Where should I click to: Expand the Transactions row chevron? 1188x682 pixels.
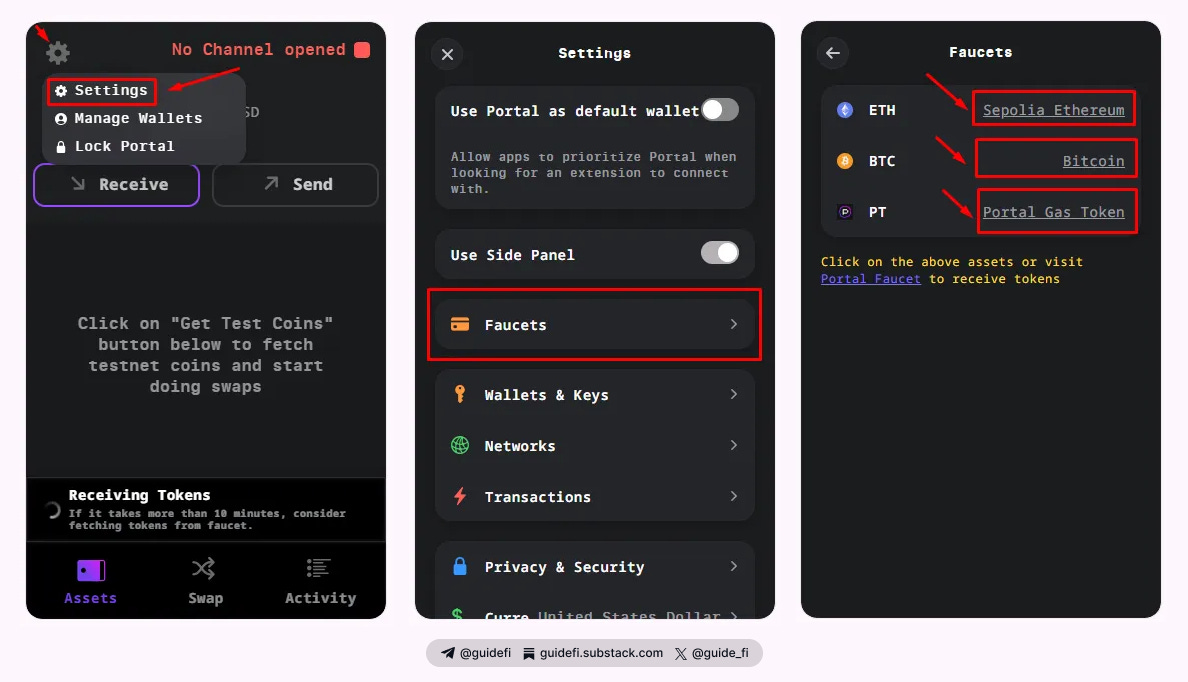(x=733, y=496)
